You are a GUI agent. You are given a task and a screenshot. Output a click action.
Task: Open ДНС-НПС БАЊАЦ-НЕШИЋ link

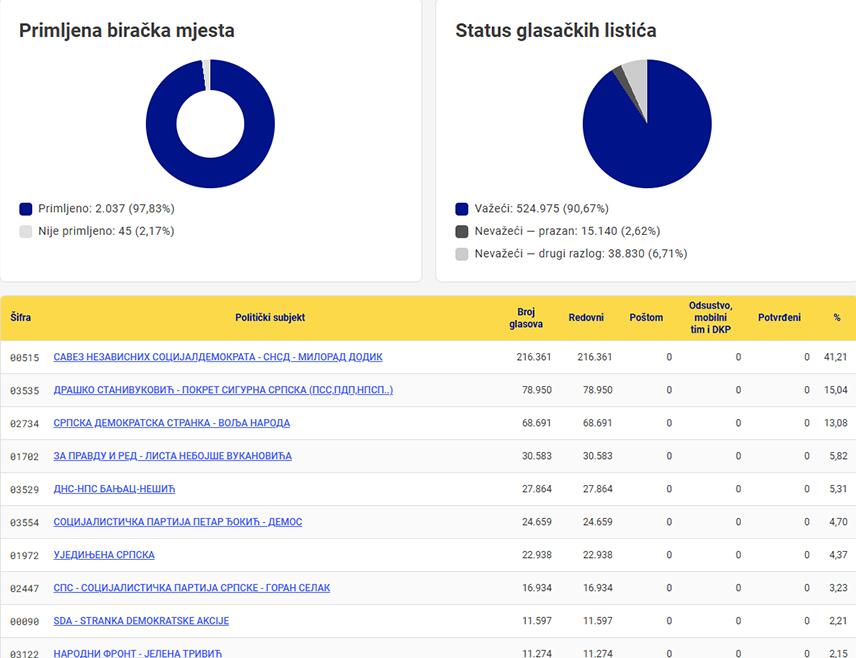coord(114,489)
